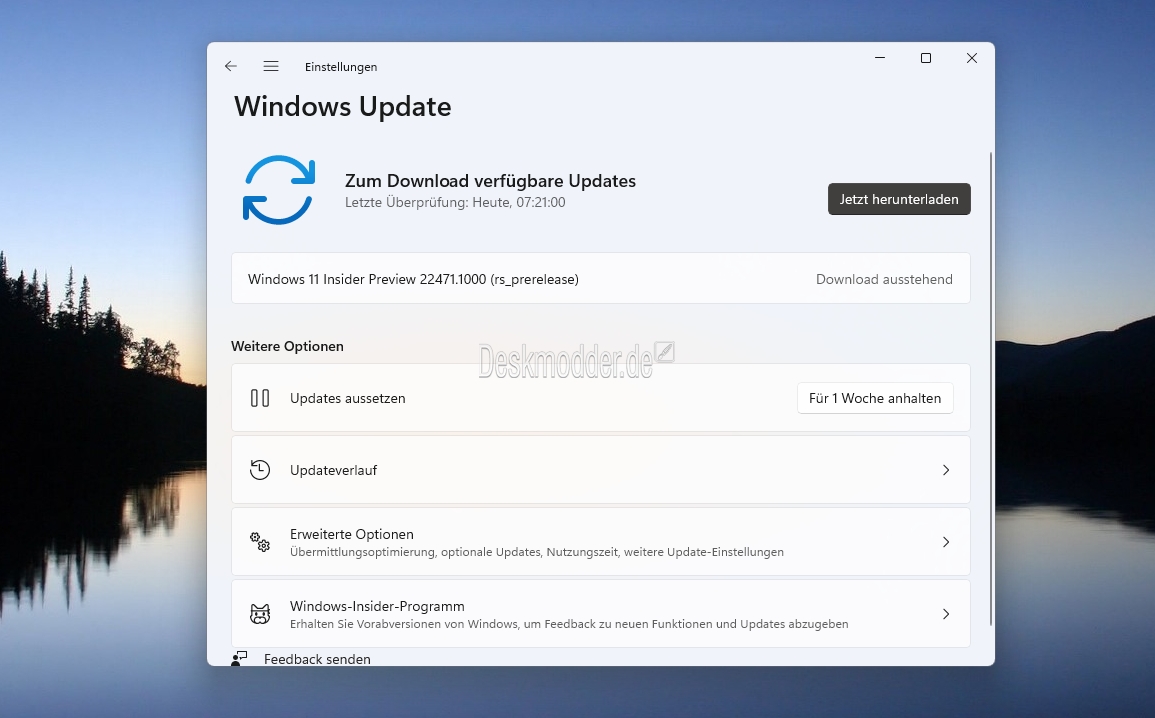The image size is (1155, 718).
Task: Expand Updateverlauf with its chevron
Action: (x=947, y=470)
